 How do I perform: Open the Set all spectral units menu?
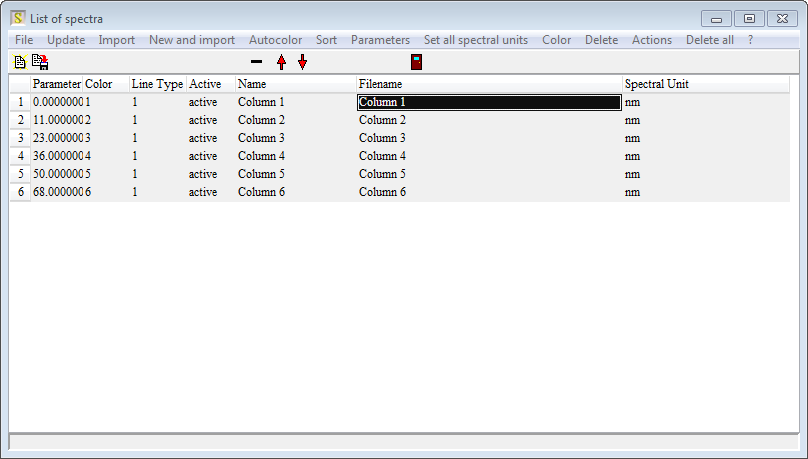(x=475, y=40)
